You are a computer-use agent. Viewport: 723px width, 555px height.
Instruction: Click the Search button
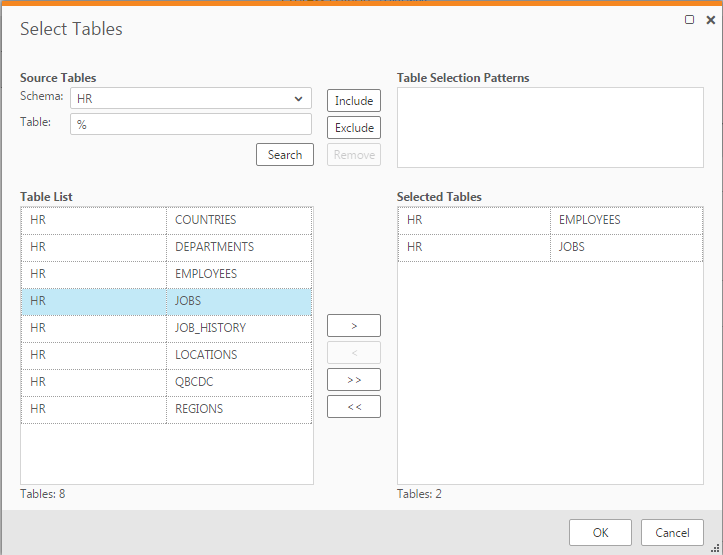click(x=284, y=155)
